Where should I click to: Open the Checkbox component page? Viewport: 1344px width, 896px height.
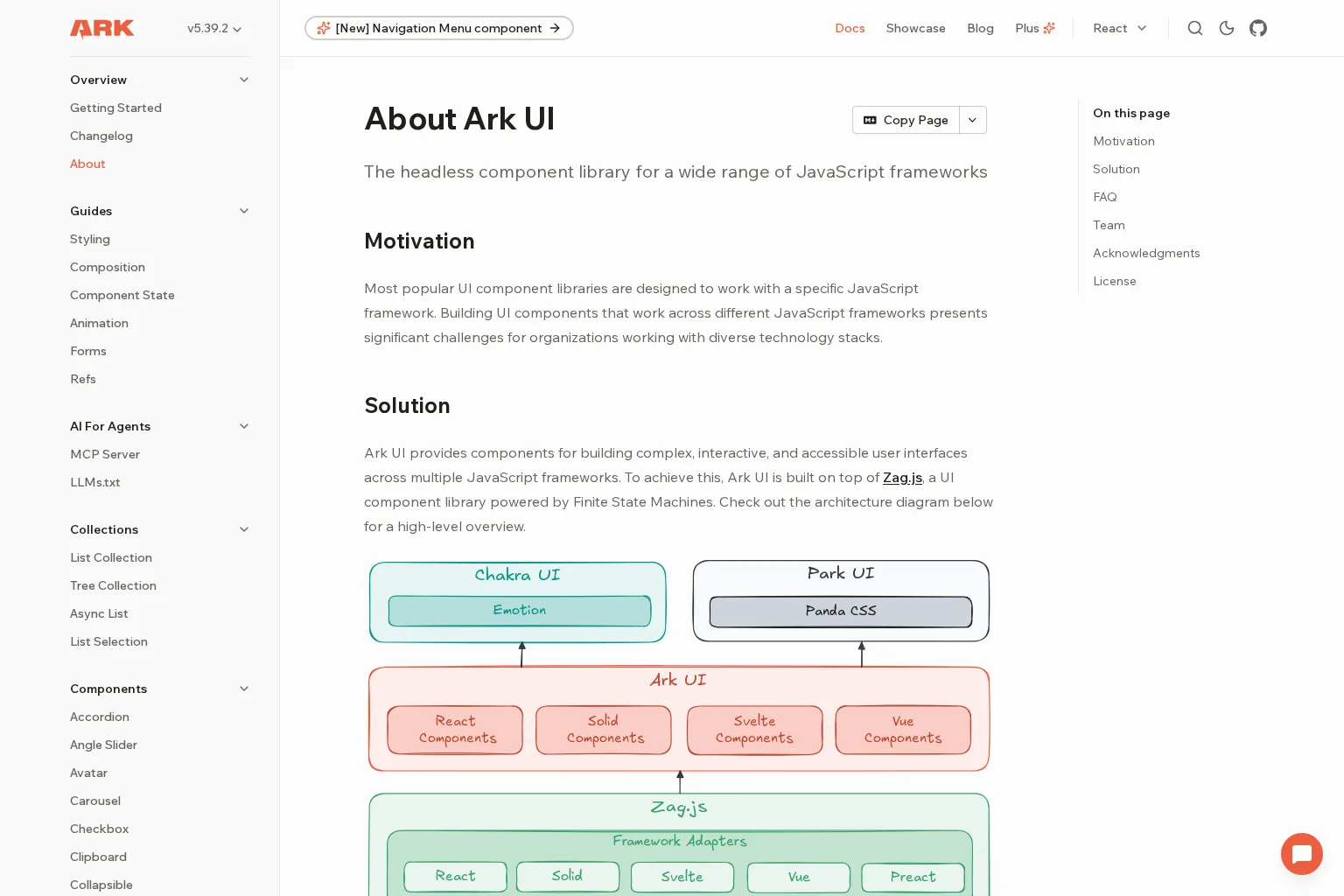pyautogui.click(x=99, y=829)
